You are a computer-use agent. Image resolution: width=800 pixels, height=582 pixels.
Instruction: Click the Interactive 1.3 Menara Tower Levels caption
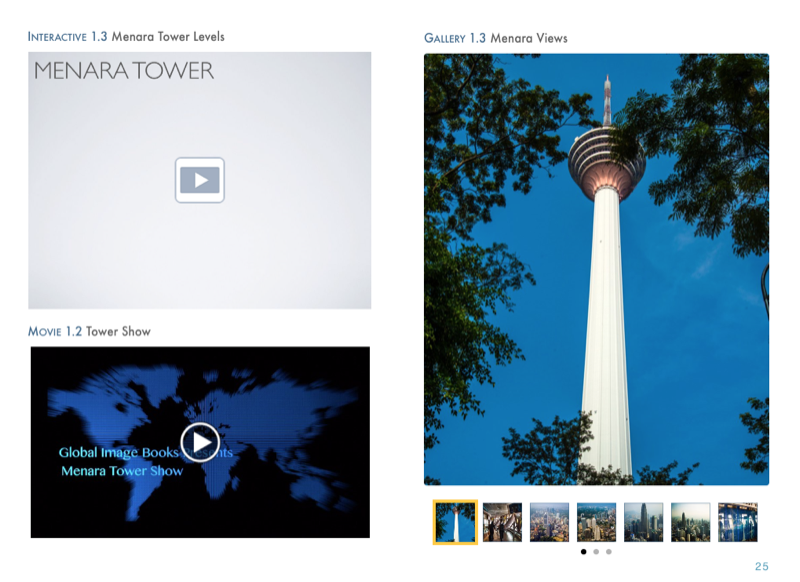[x=126, y=37]
